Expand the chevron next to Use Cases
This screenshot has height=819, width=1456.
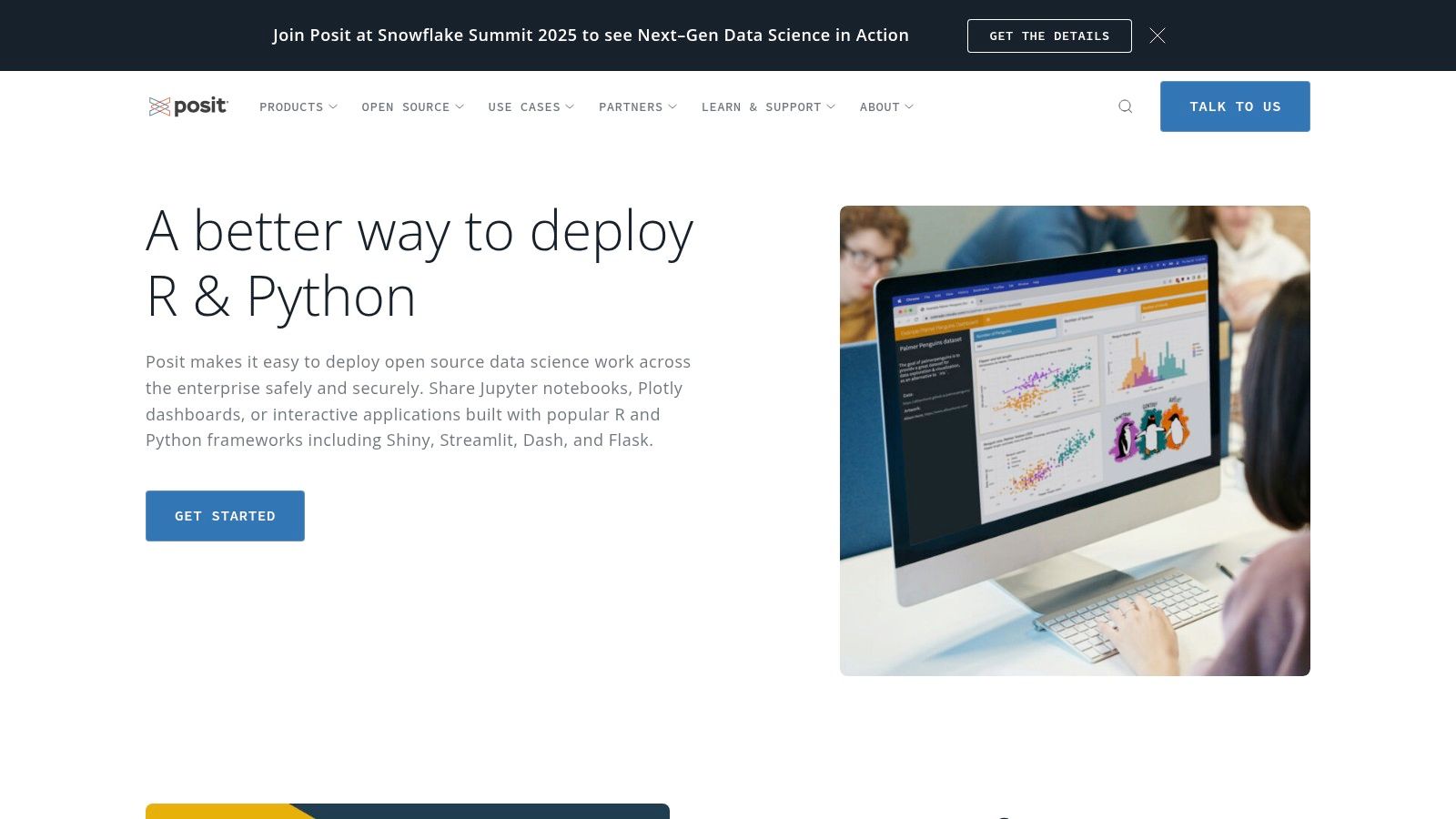click(570, 106)
